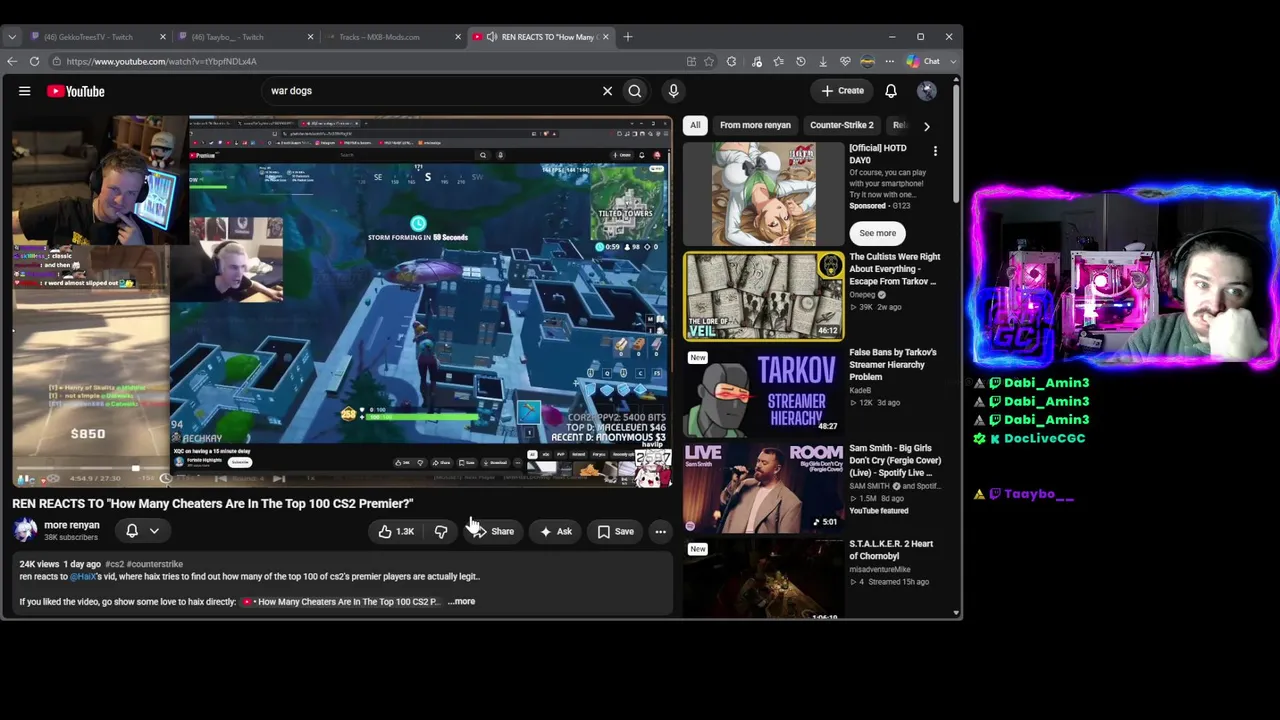The width and height of the screenshot is (1280, 720).
Task: Click the YouTube search magnifier button
Action: pos(635,91)
